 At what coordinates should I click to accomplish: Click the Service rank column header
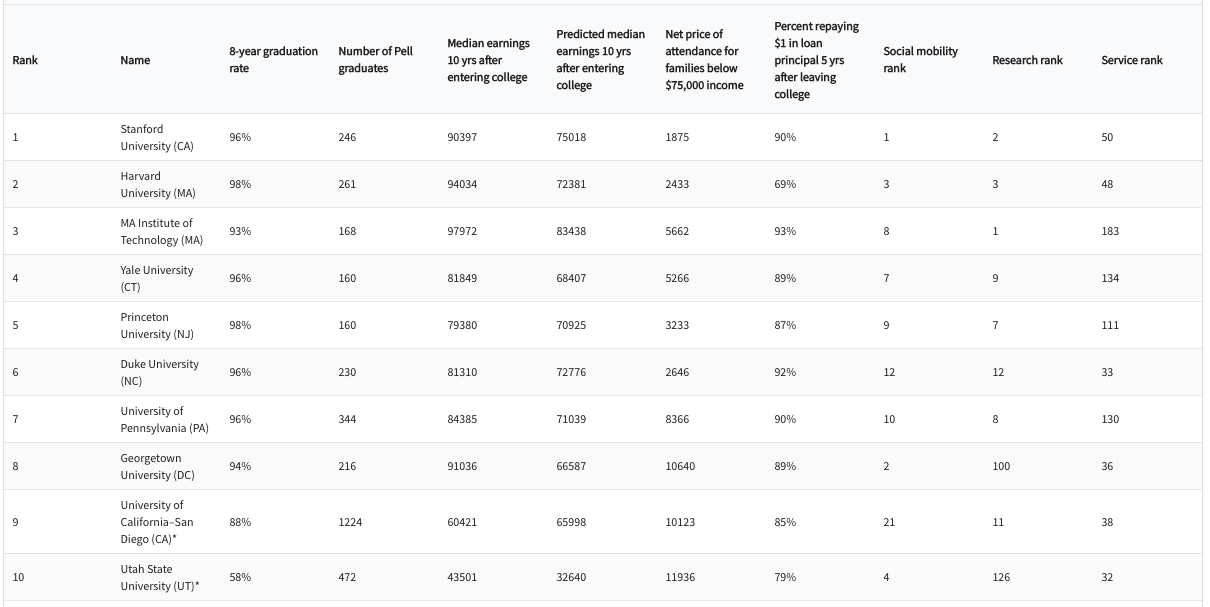tap(1132, 60)
